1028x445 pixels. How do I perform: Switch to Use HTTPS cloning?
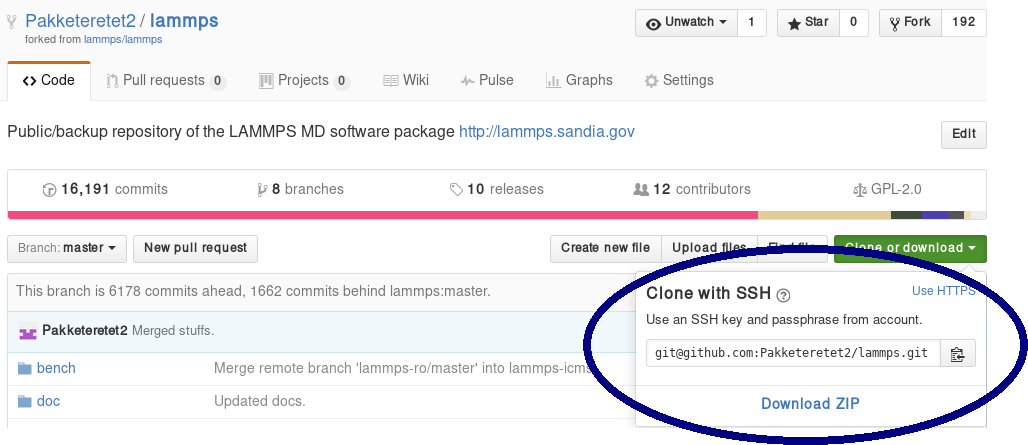click(943, 291)
